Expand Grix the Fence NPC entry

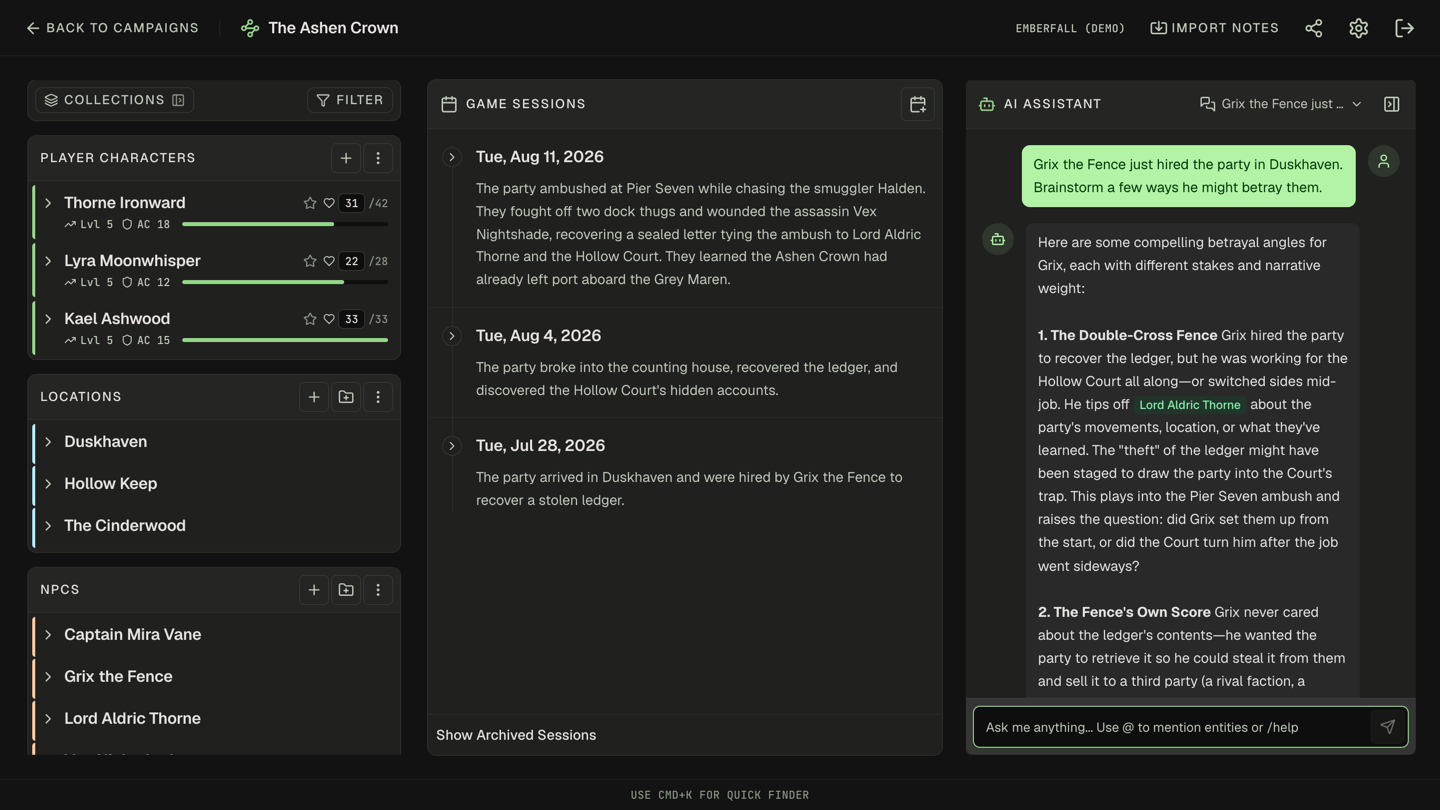(x=48, y=677)
